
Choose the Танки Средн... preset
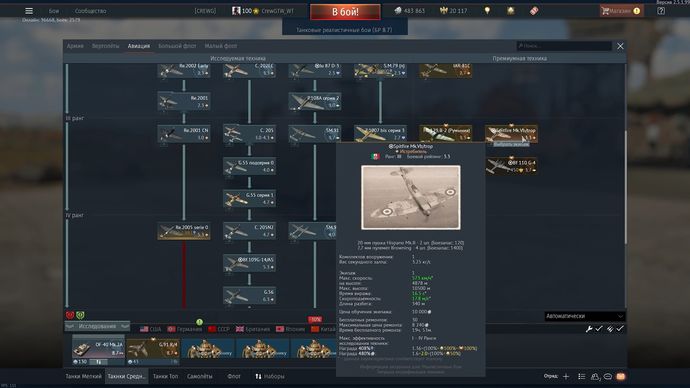(126, 377)
